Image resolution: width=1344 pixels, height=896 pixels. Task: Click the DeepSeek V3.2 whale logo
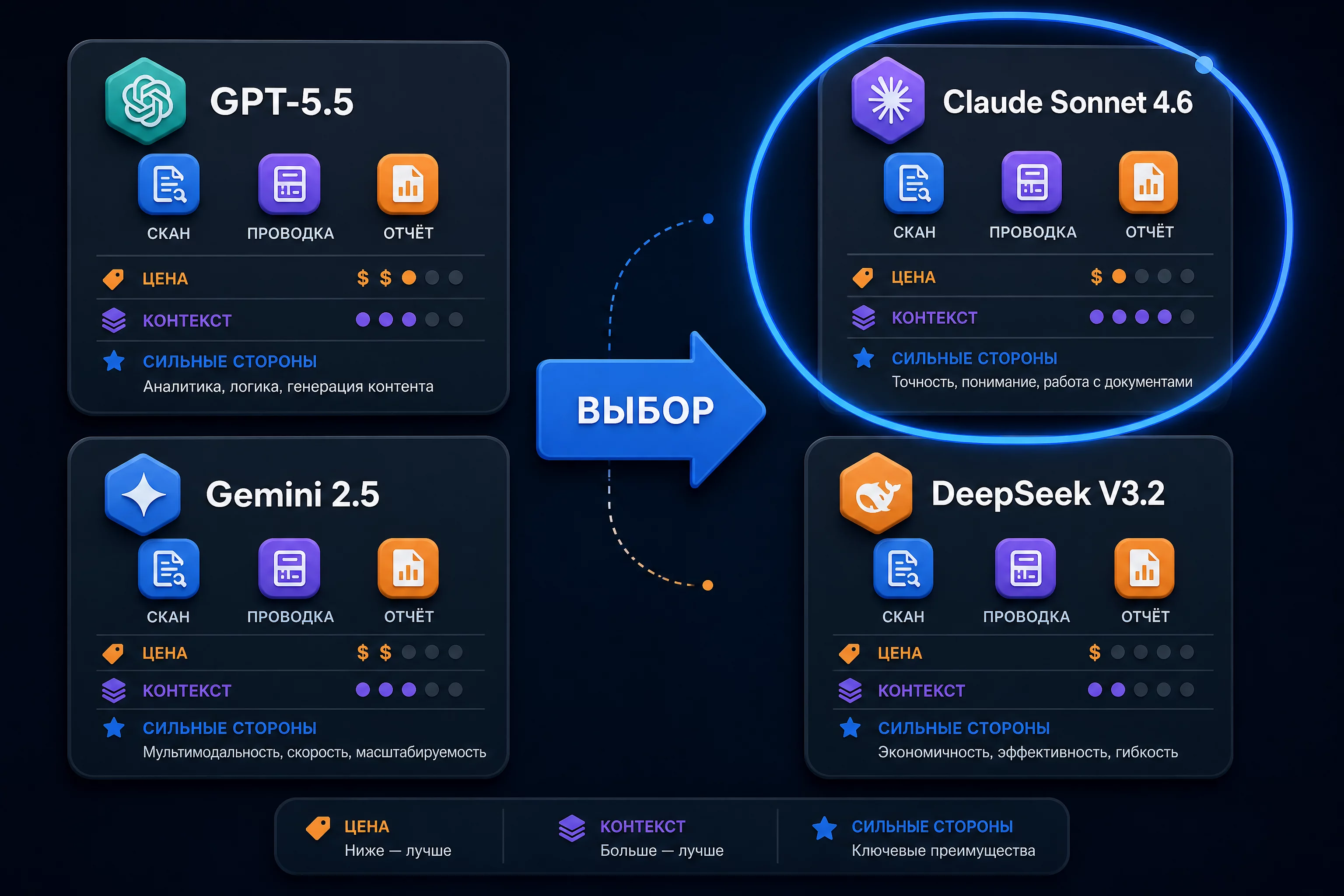[876, 493]
